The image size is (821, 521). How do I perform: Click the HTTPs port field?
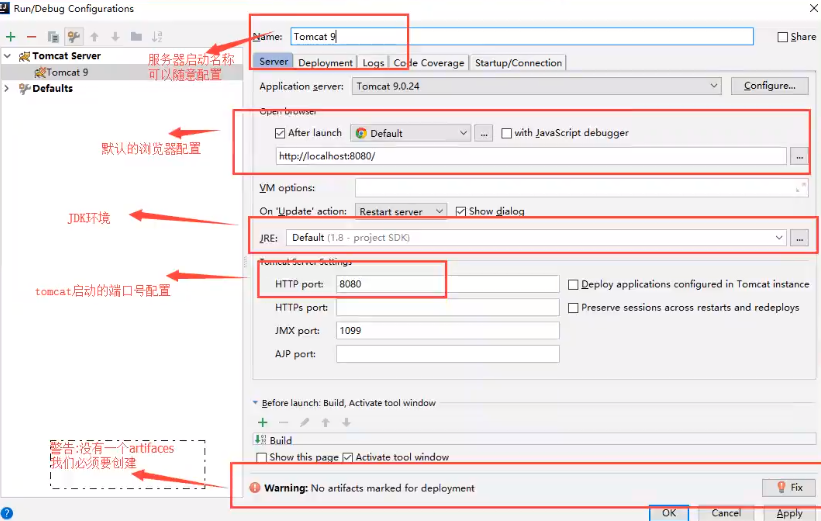[x=448, y=307]
